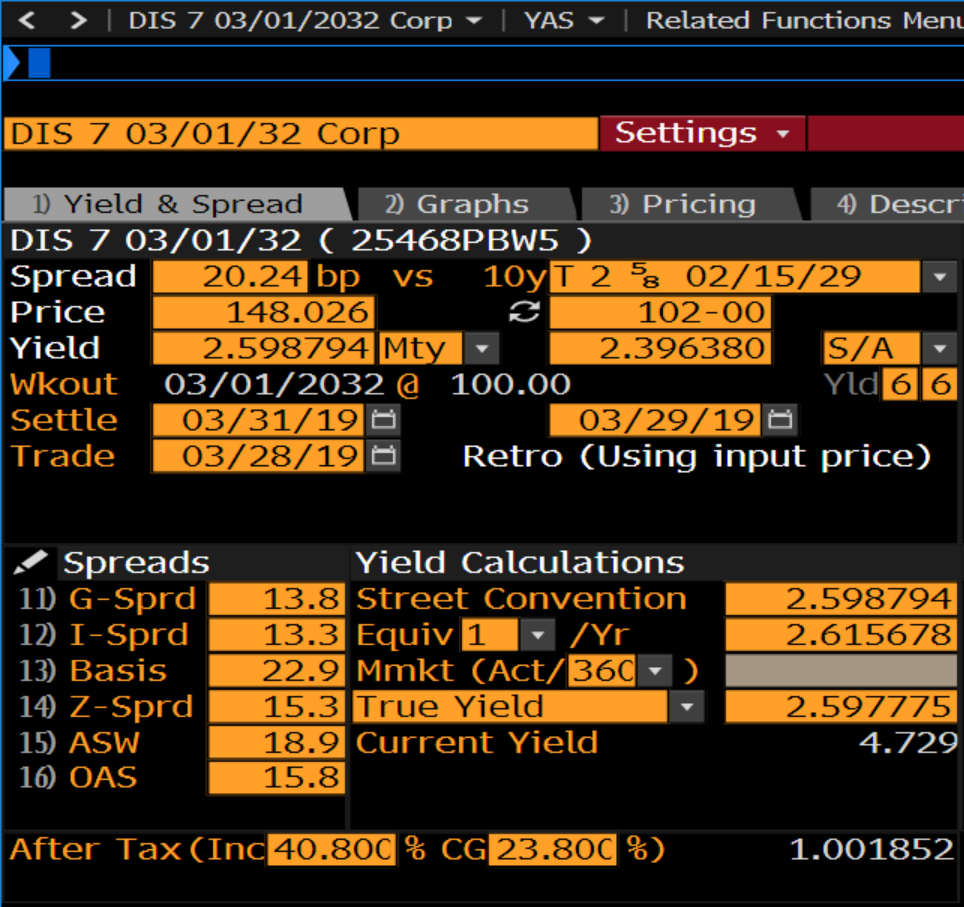Open the ASW spread function

click(x=79, y=742)
